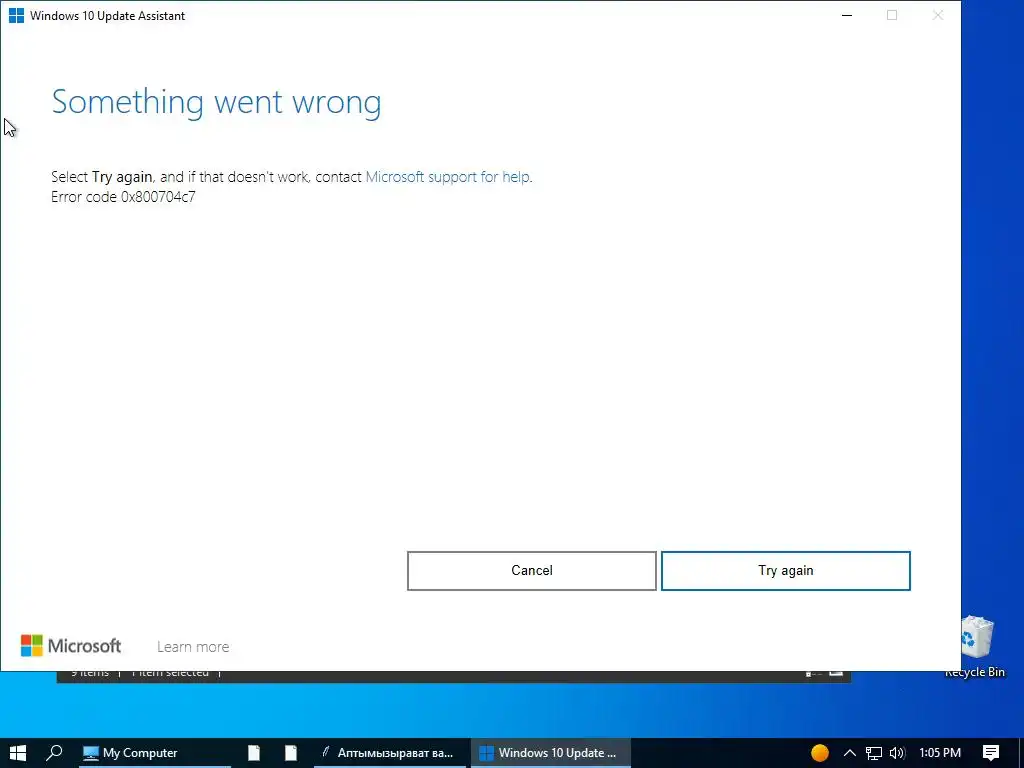Select Windows 10 Update taskbar button
Image resolution: width=1024 pixels, height=768 pixels.
[551, 753]
